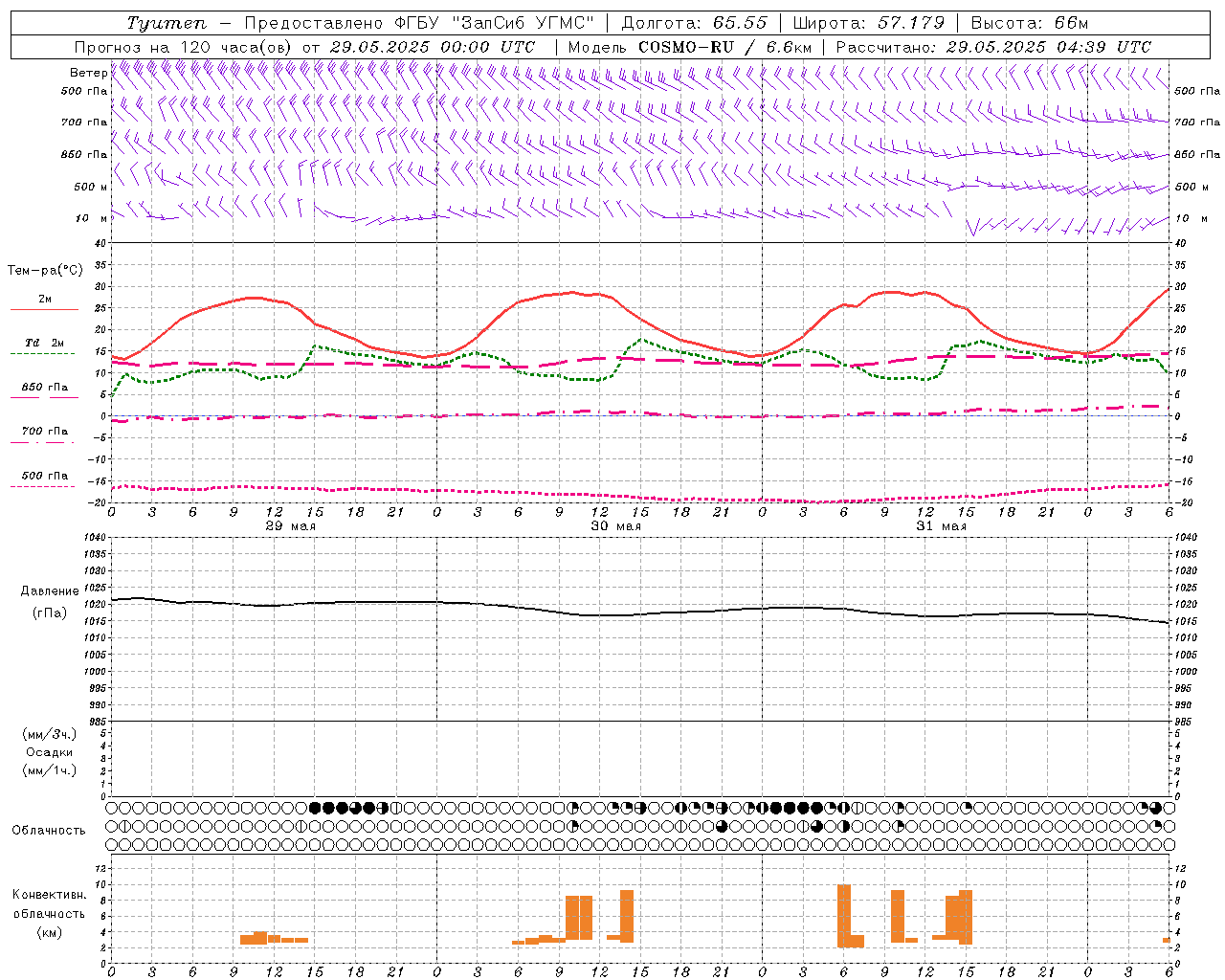Click the "31 мая" date label
The image size is (1225, 980).
pyautogui.click(x=941, y=526)
